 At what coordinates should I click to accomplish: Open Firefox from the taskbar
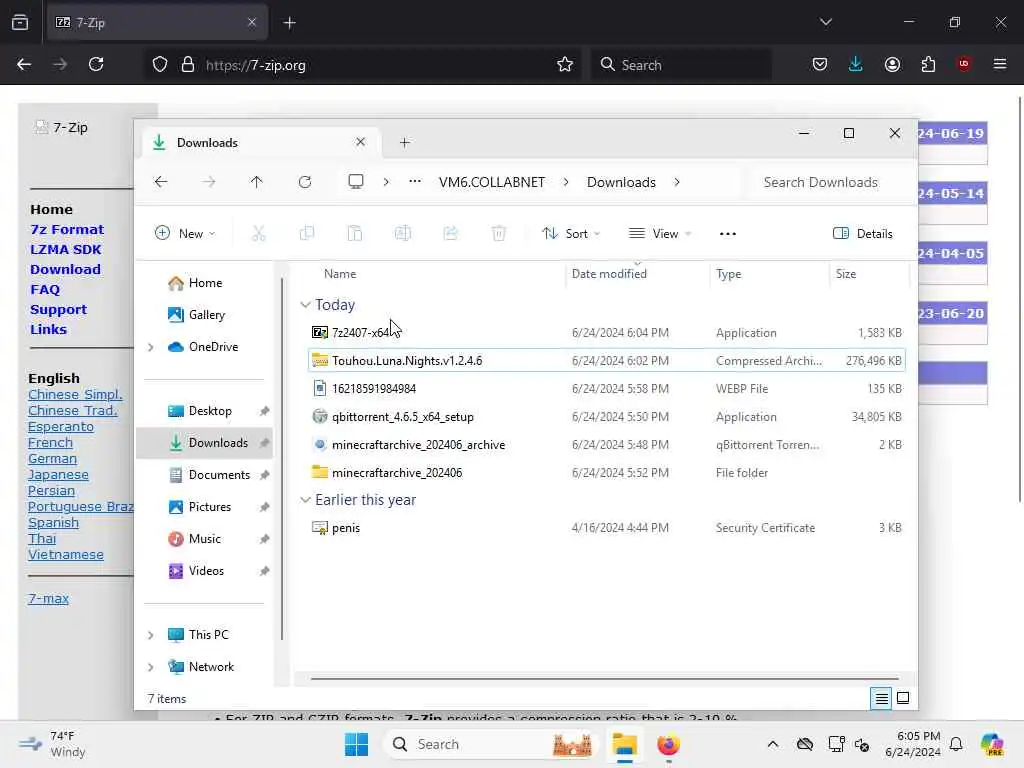click(668, 744)
